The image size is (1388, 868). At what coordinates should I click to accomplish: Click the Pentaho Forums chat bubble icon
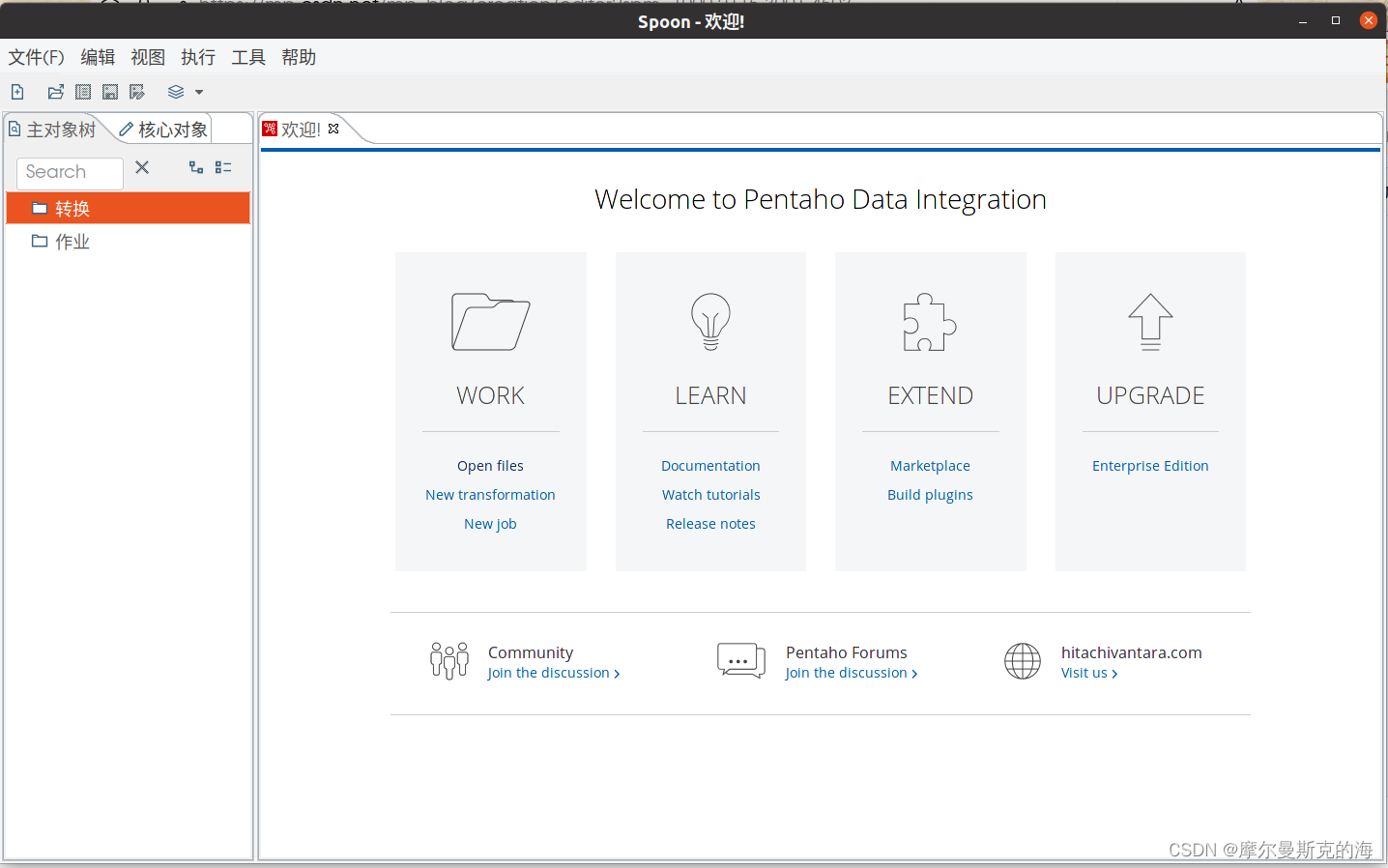[x=741, y=661]
